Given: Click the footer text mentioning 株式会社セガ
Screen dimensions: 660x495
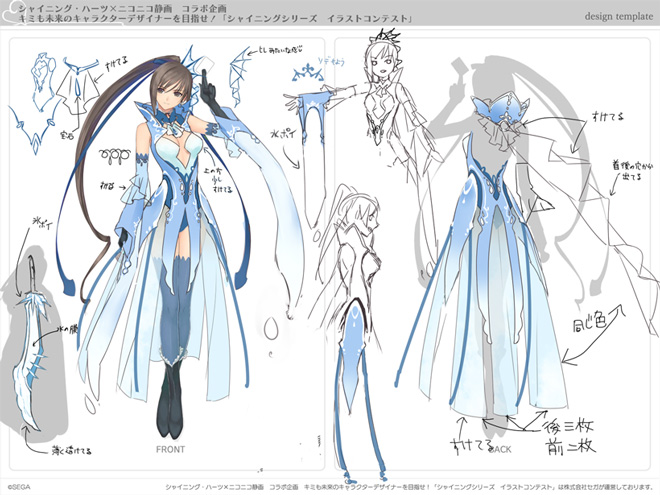Looking at the screenshot, I should 408,487.
